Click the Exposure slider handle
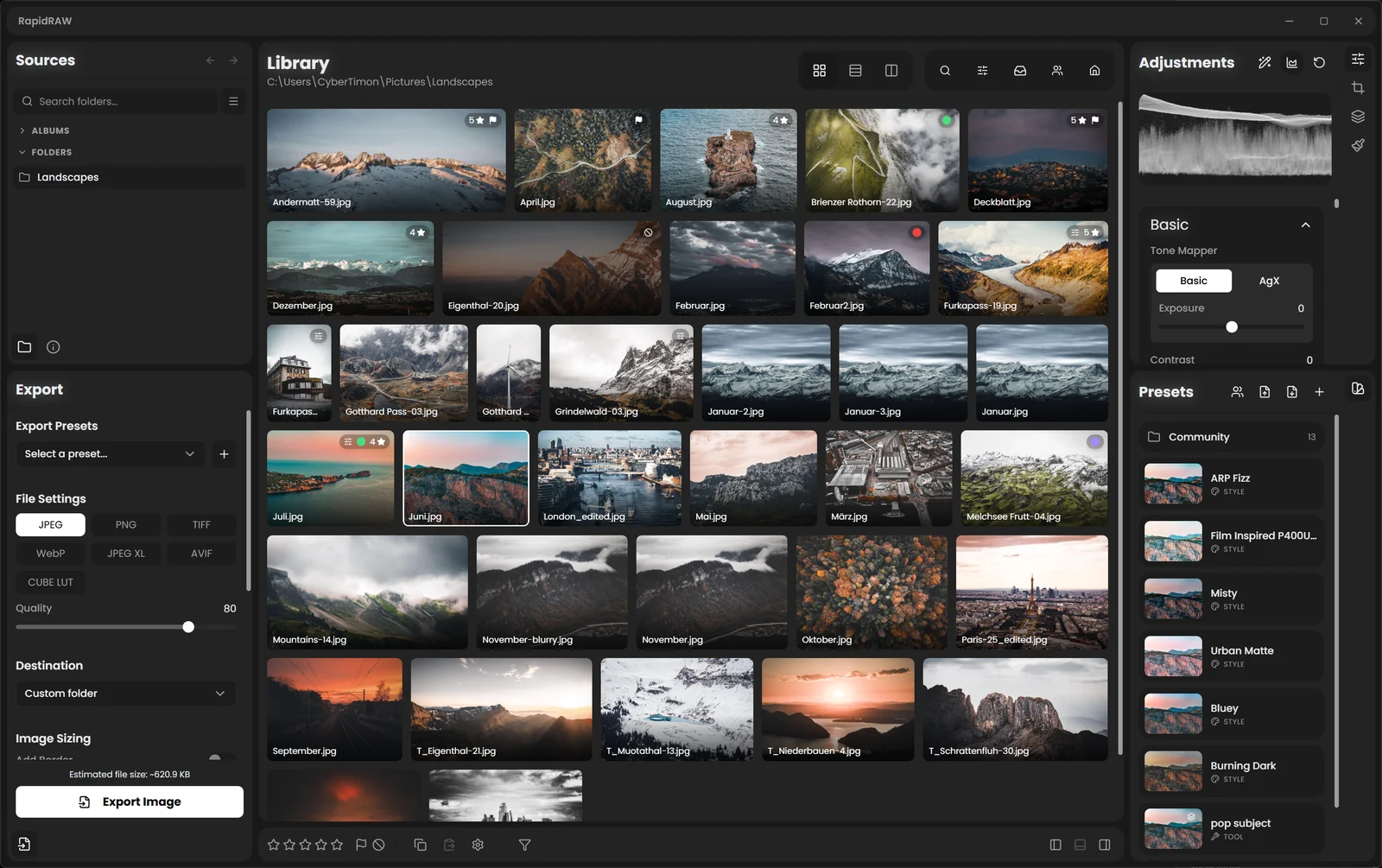The image size is (1382, 868). (1232, 327)
